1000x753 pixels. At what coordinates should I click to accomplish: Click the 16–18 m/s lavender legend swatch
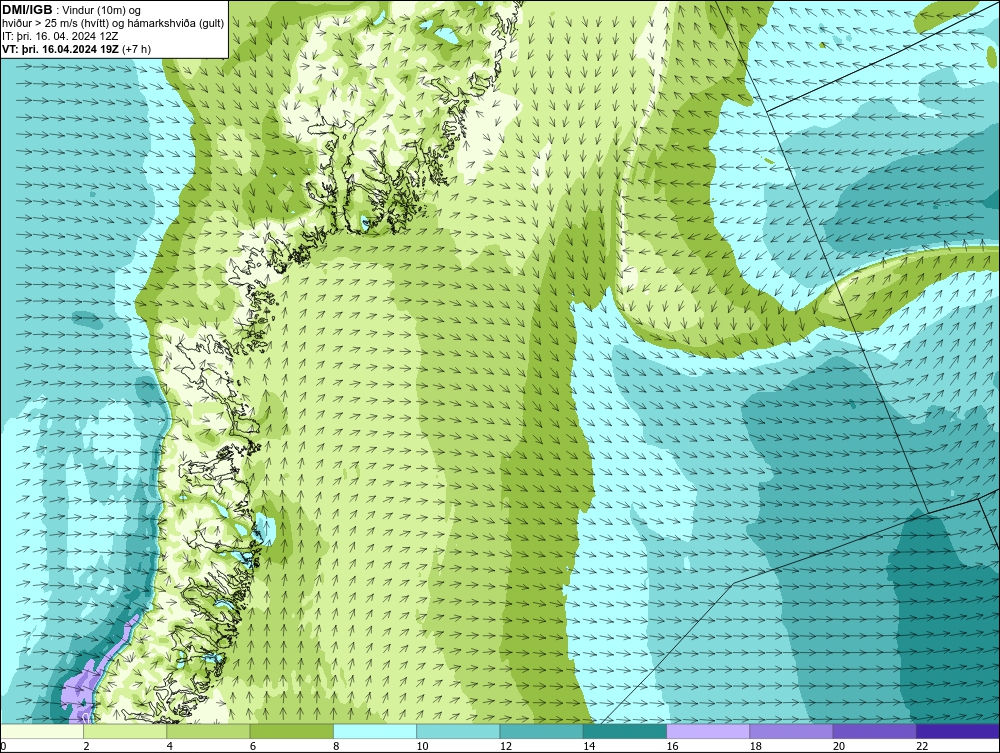pyautogui.click(x=708, y=731)
